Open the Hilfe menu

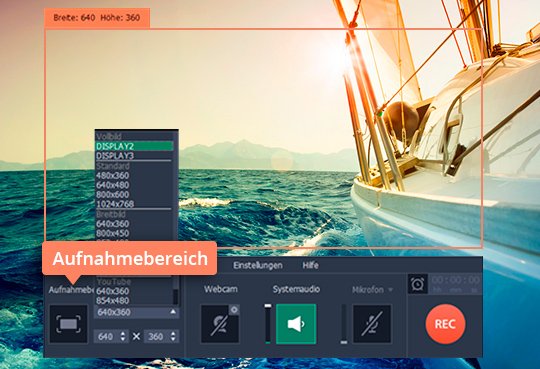[310, 265]
